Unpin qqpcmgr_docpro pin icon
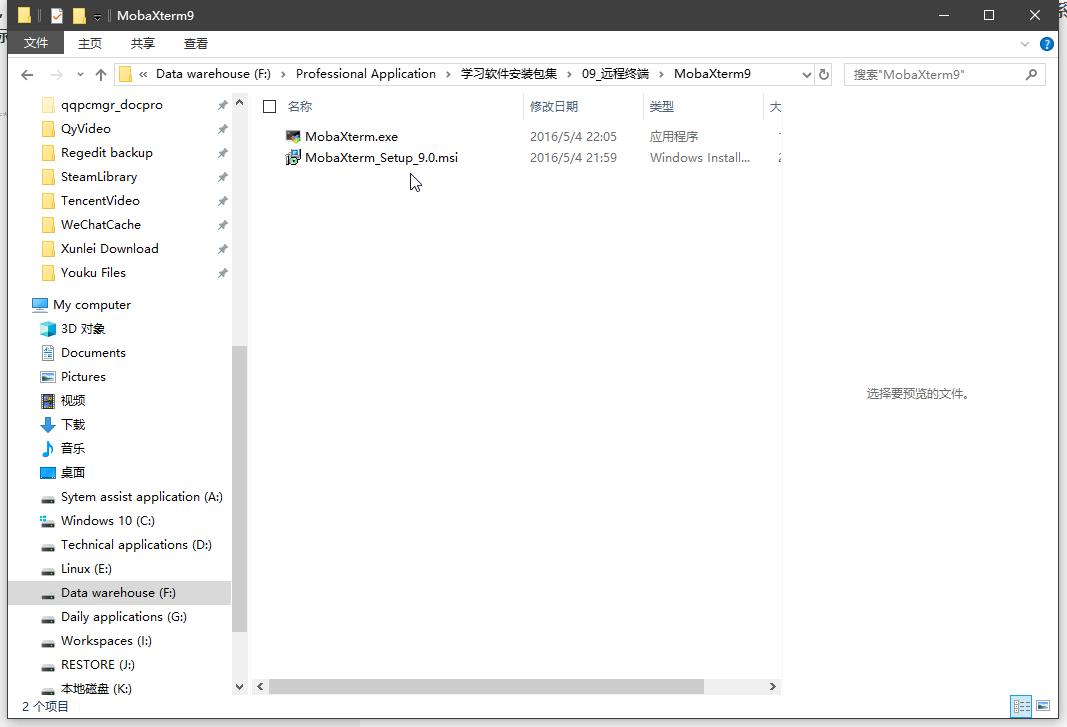 tap(223, 105)
